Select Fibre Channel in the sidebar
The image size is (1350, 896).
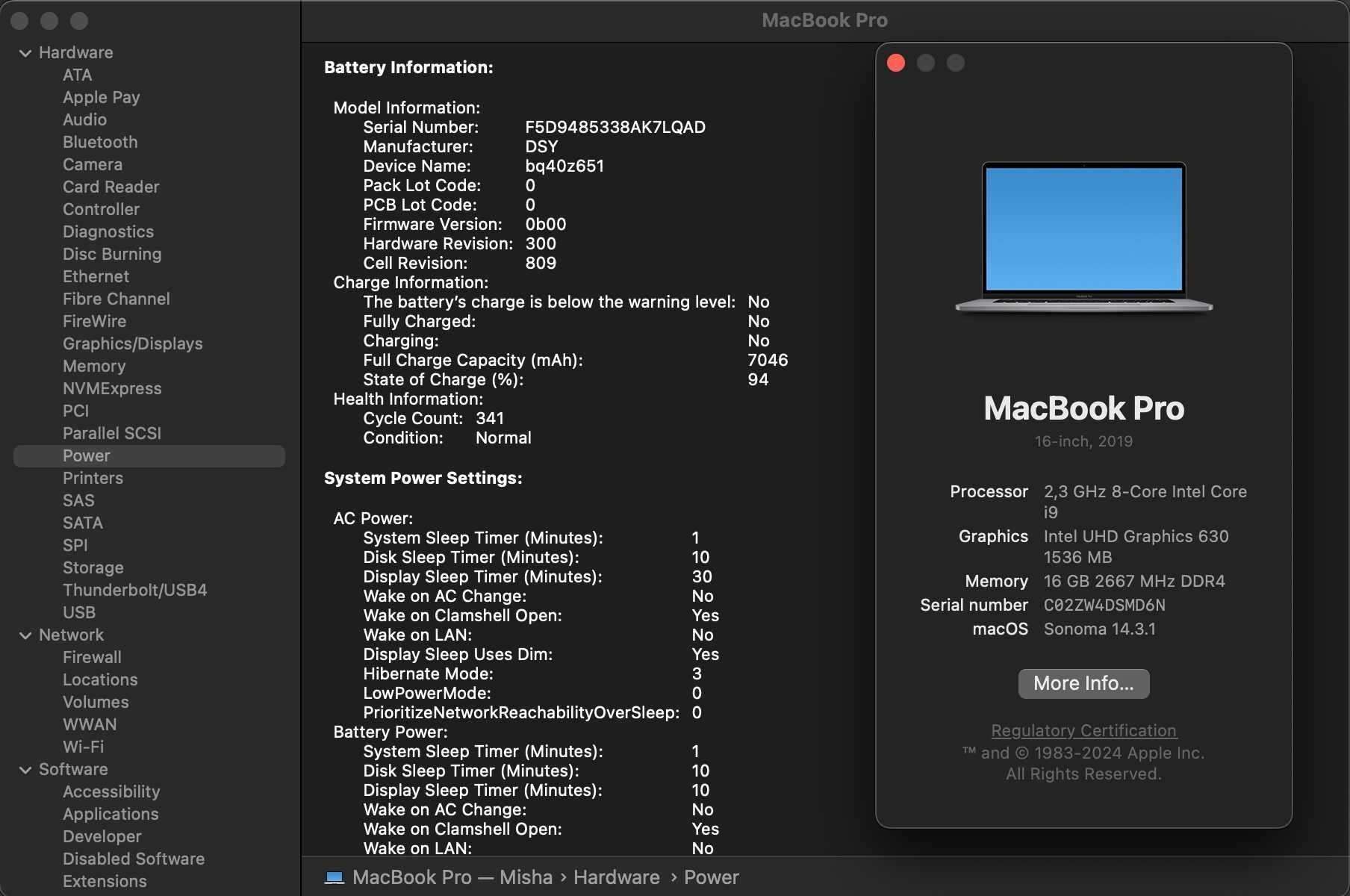pyautogui.click(x=116, y=299)
